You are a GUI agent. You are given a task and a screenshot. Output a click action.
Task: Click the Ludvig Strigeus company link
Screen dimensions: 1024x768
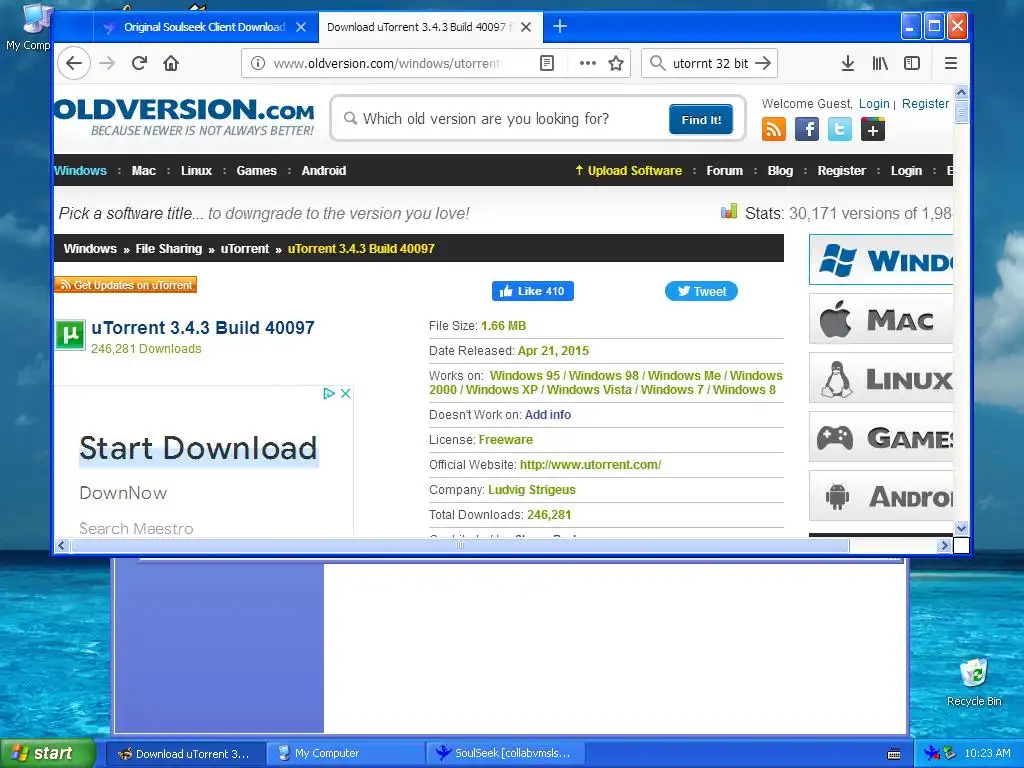(532, 490)
